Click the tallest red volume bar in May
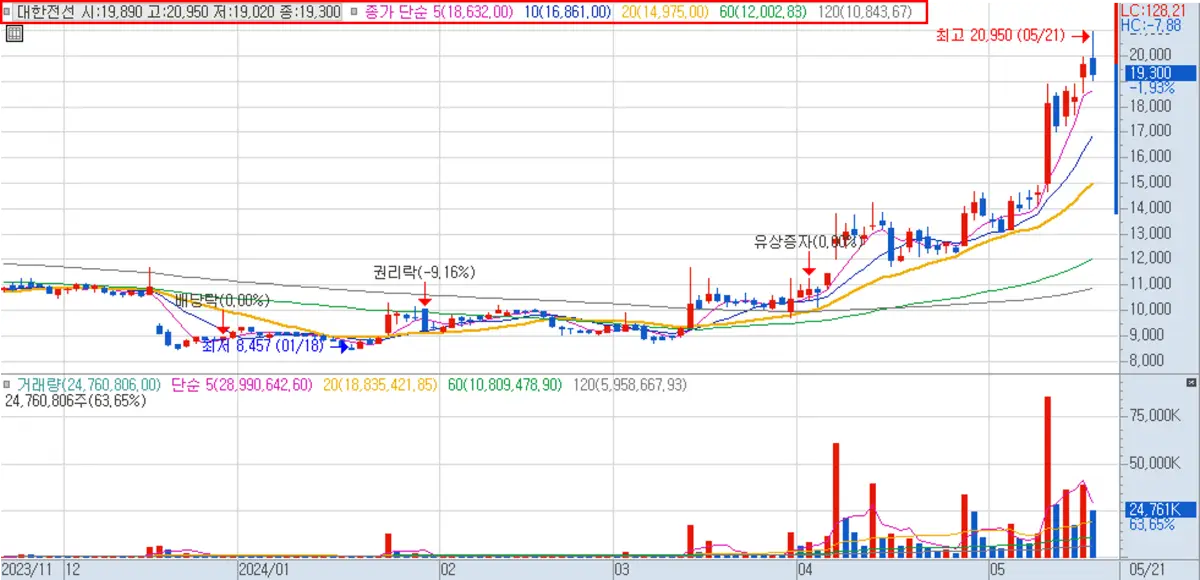This screenshot has width=1200, height=580. 1048,477
